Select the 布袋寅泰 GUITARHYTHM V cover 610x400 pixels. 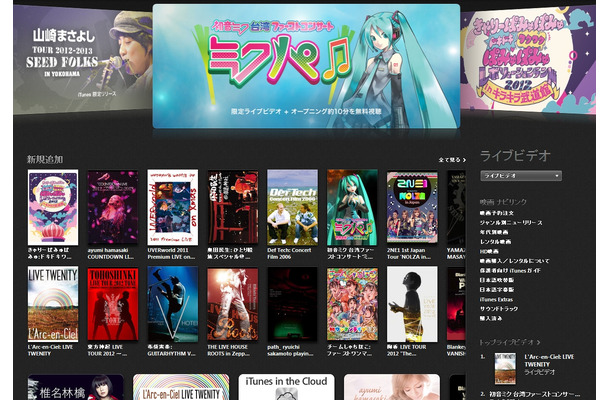point(173,304)
